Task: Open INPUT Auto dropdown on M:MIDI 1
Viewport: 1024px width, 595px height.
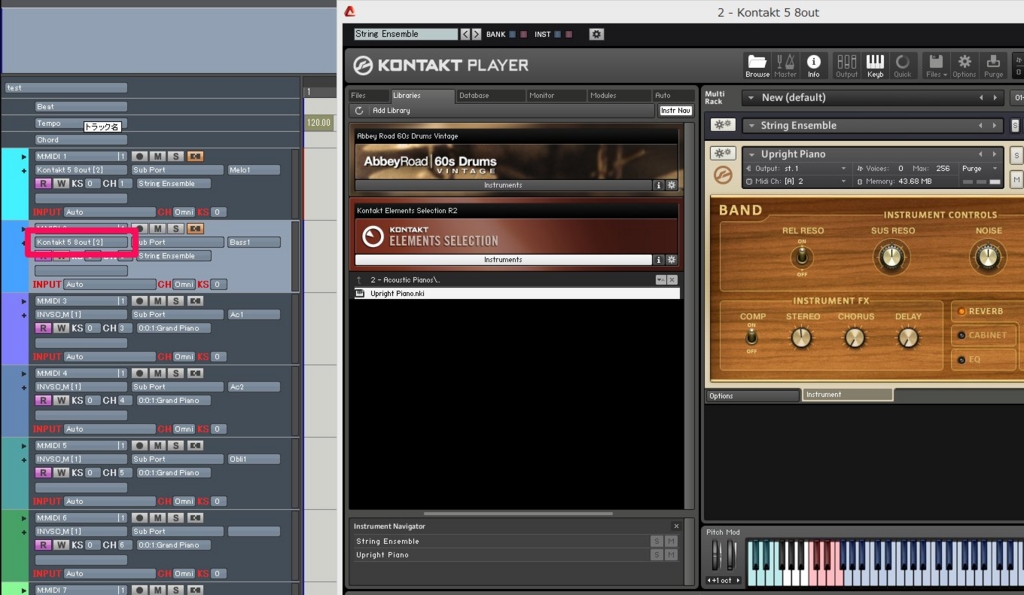Action: 109,212
